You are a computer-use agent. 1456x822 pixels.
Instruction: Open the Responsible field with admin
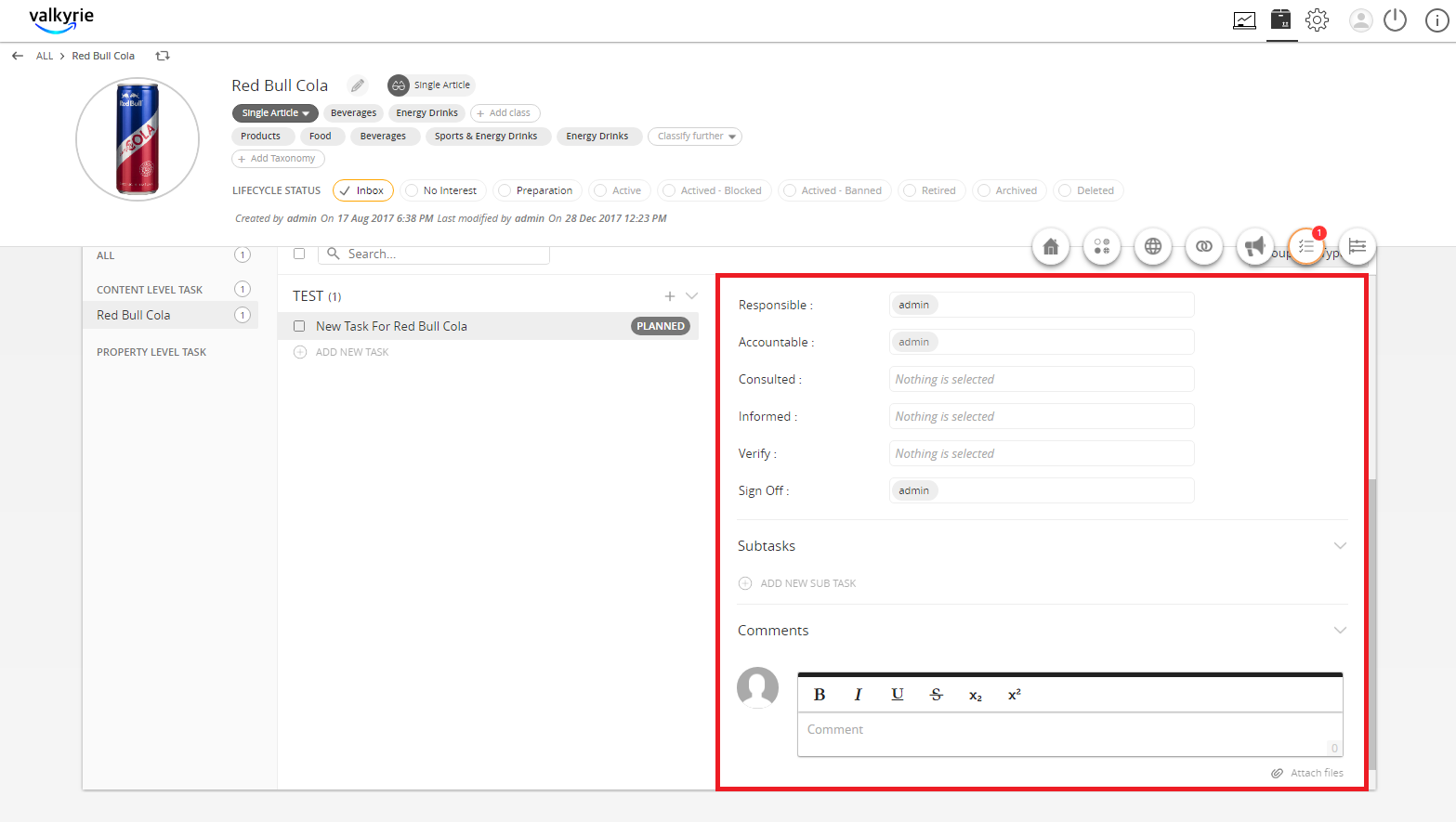click(x=1042, y=305)
